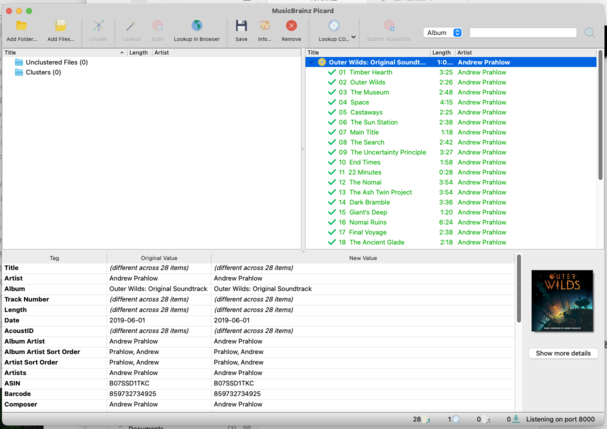Select the Unclustered Files folder
Screen dimensions: 607x429
pyautogui.click(x=57, y=62)
